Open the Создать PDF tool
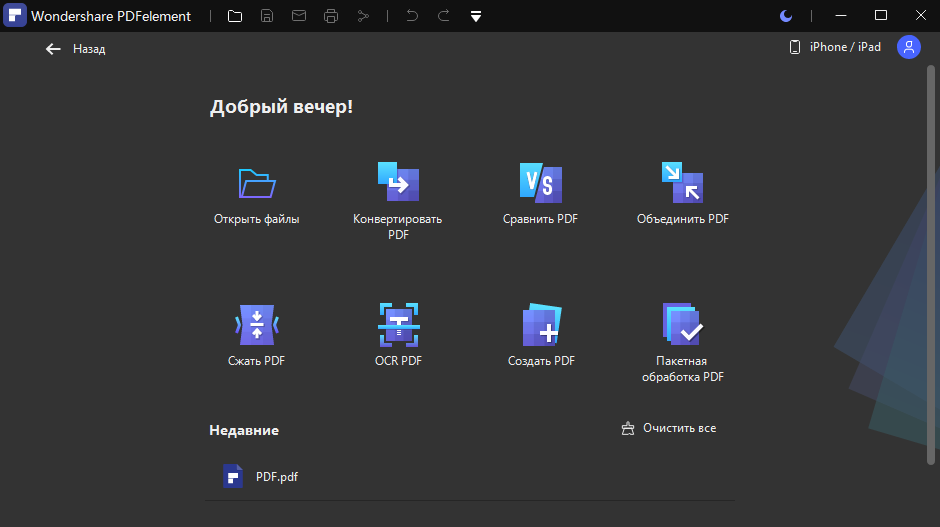The height and width of the screenshot is (527, 940). pyautogui.click(x=541, y=335)
